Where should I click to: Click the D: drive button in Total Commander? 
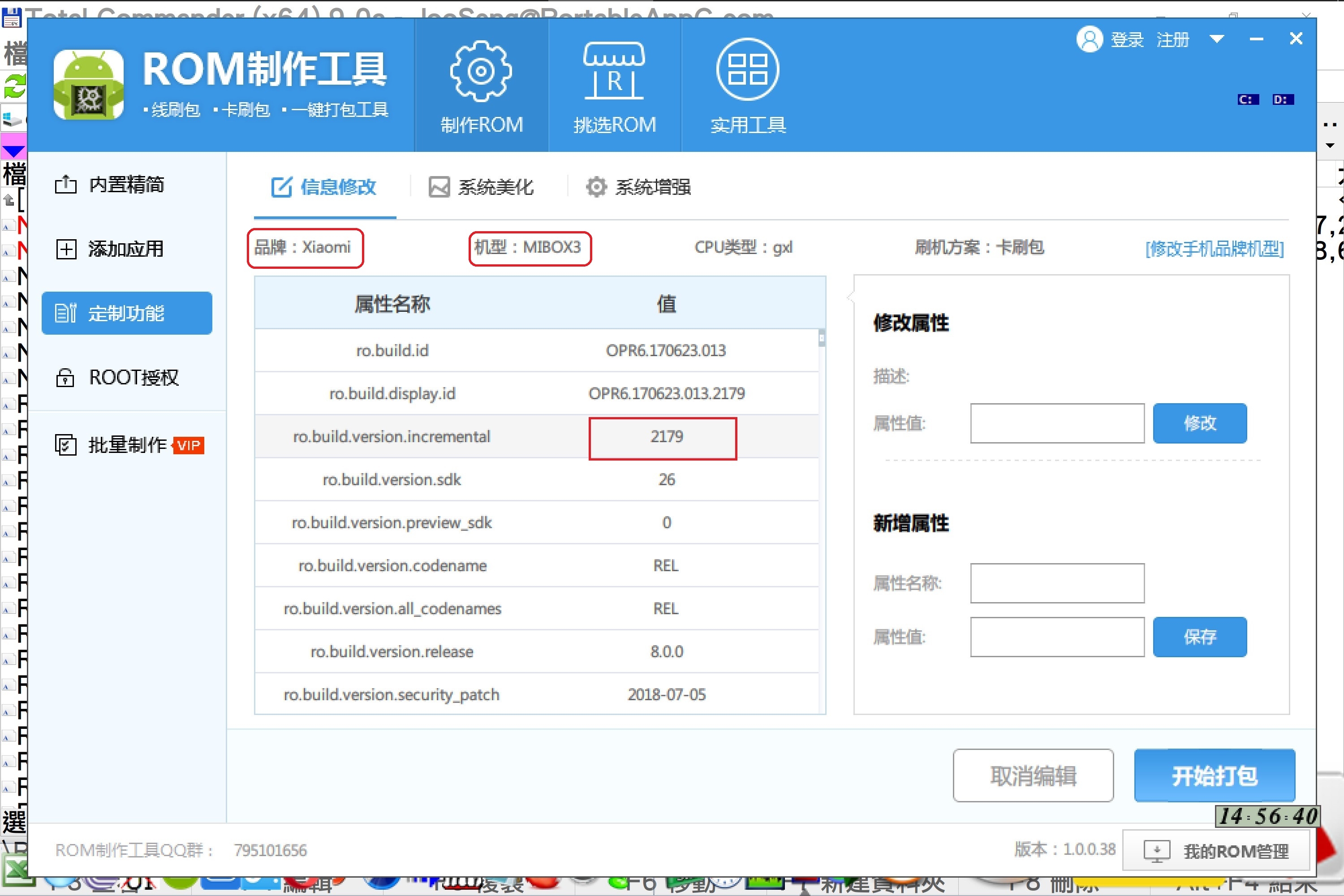pos(1283,99)
